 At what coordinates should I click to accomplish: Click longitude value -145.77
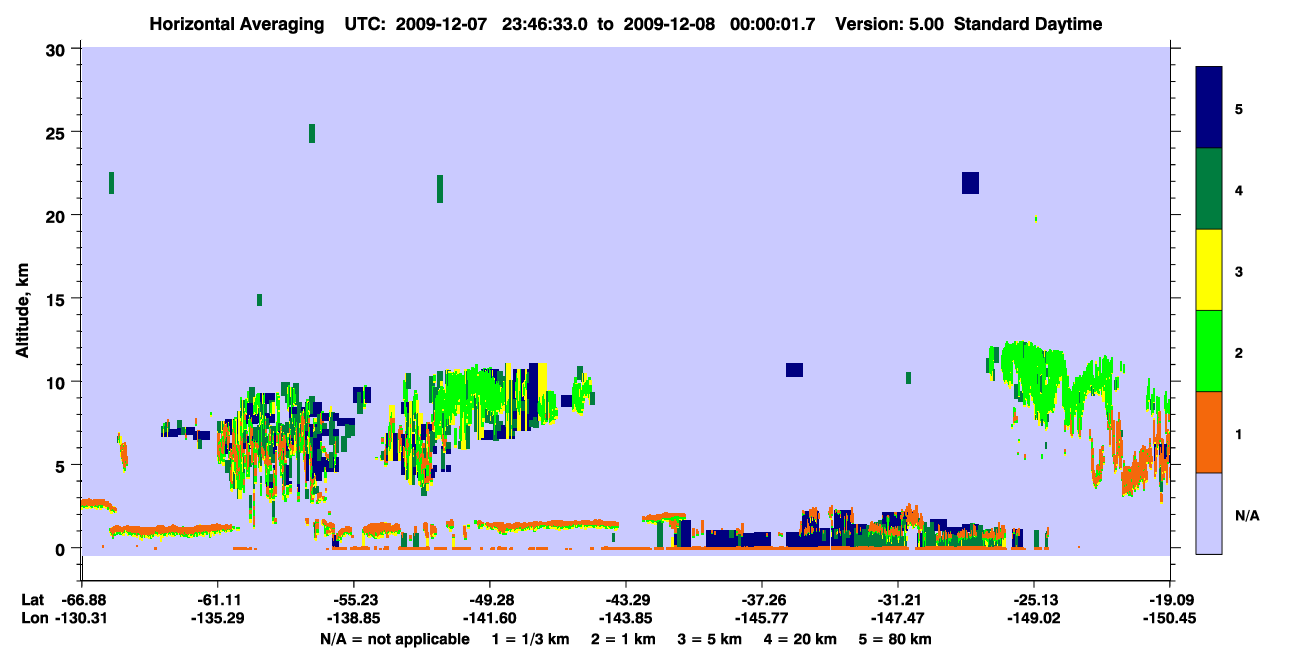click(x=762, y=618)
